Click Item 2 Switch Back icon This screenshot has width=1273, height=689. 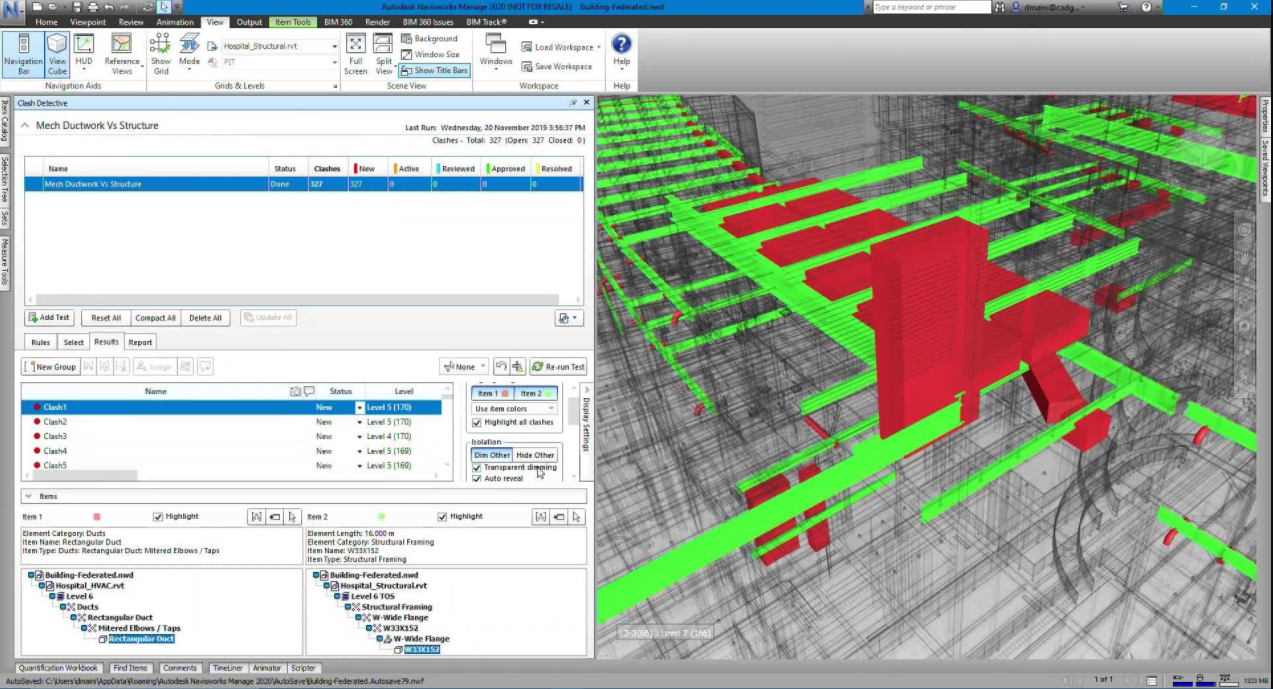[559, 517]
